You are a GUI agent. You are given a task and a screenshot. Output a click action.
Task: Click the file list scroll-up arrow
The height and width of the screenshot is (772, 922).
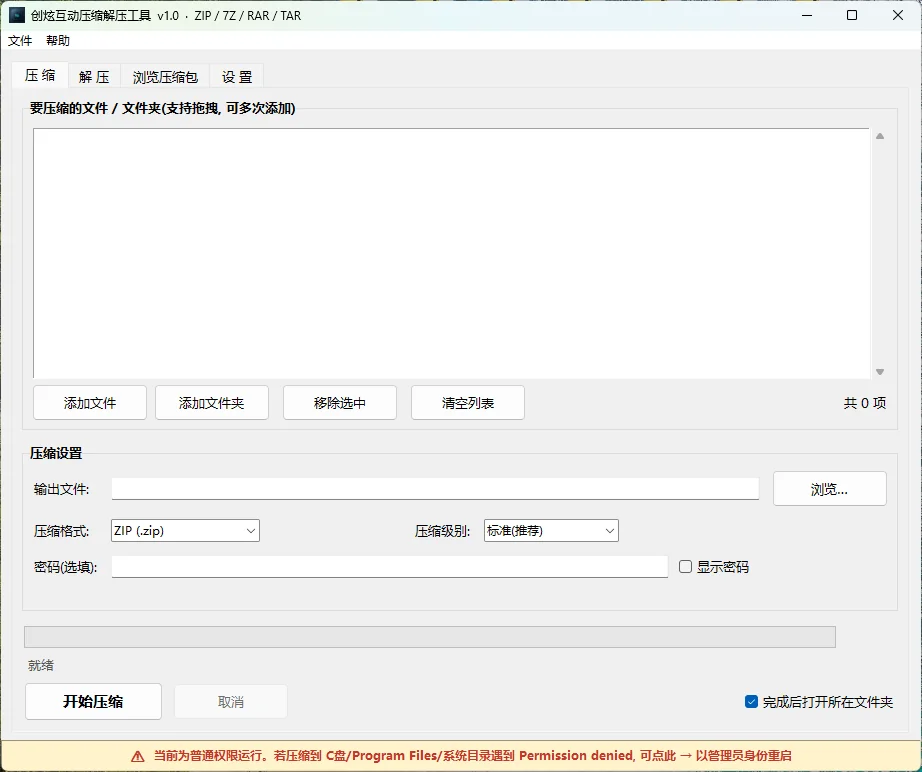[880, 136]
